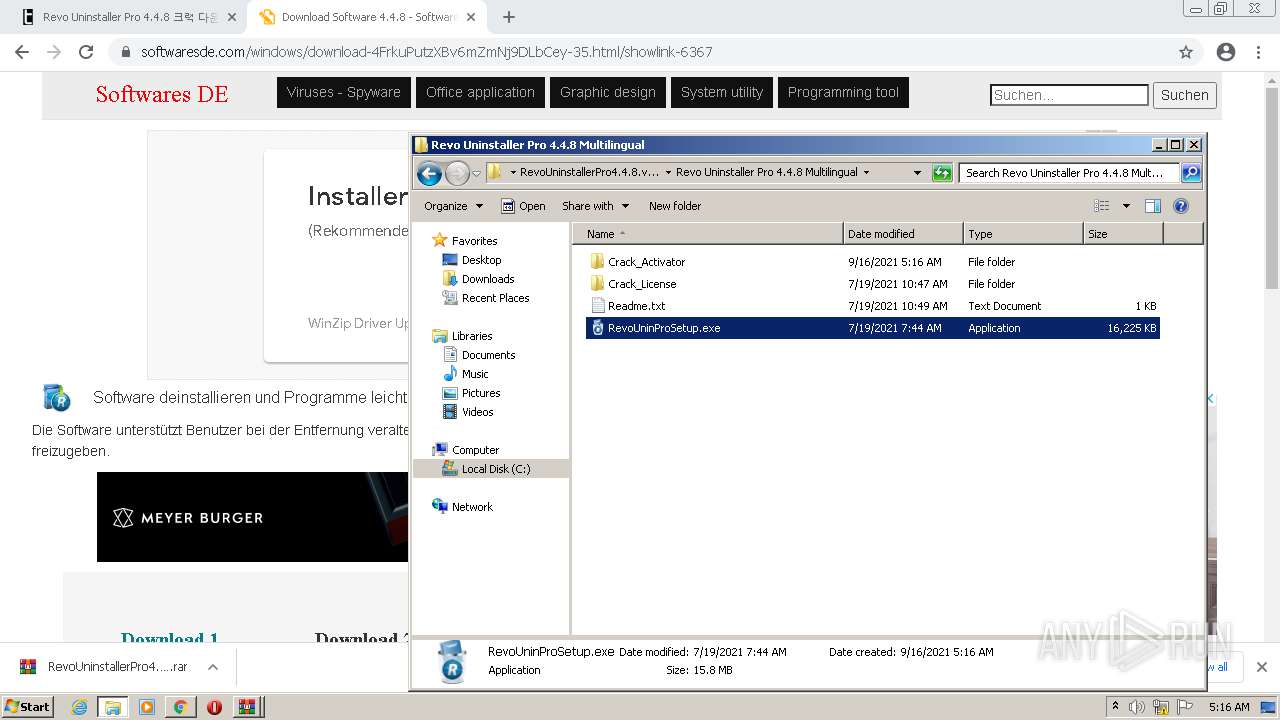This screenshot has height=720, width=1280.
Task: Open the Organize dropdown menu
Action: pyautogui.click(x=453, y=206)
